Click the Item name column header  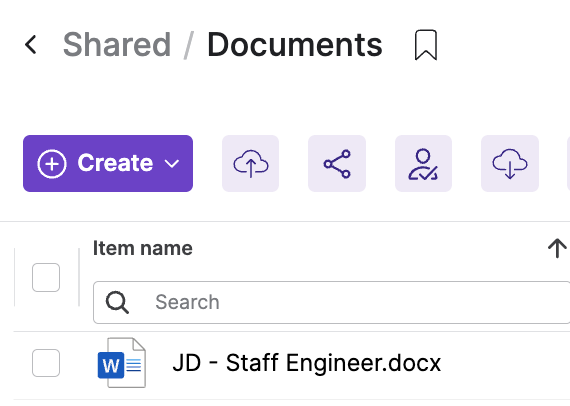(142, 248)
